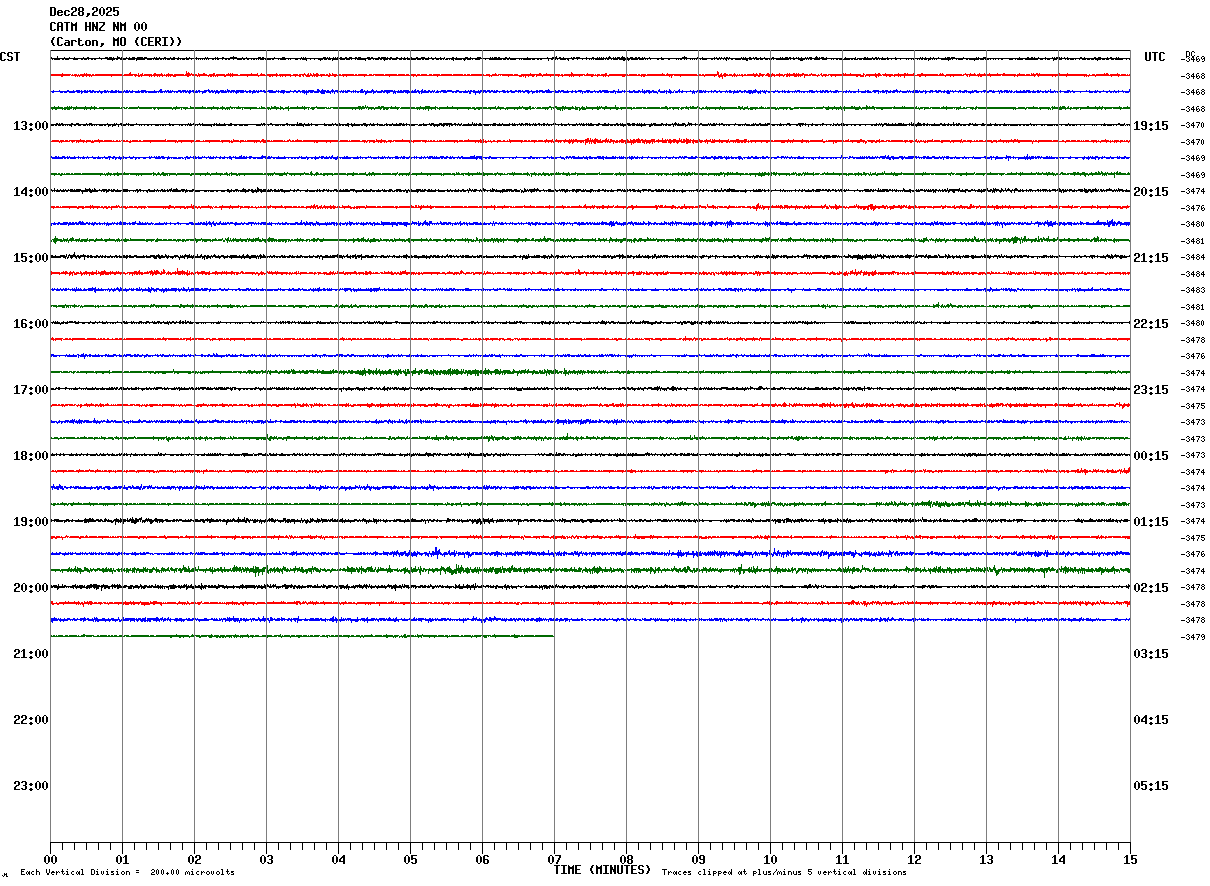Click the end of the last green trace
Viewport: 1210px width, 886px height.
click(x=553, y=636)
